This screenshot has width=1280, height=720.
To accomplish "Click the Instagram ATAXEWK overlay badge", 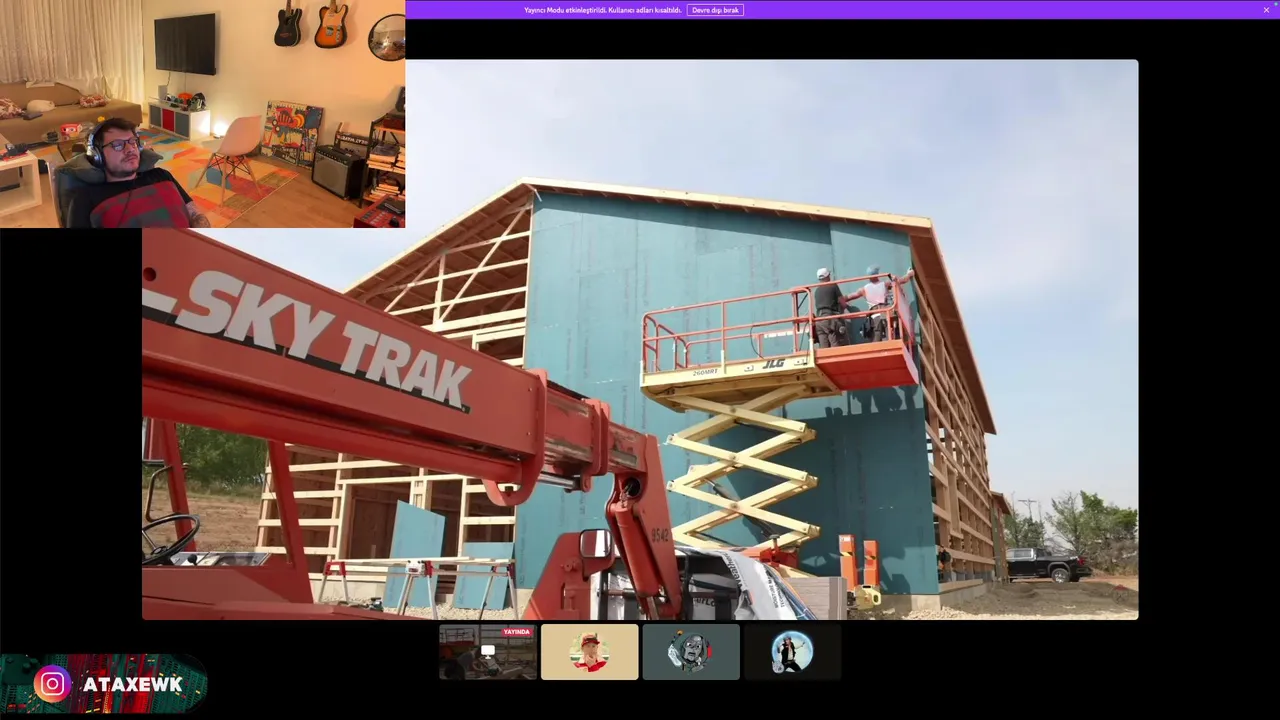I will point(103,684).
